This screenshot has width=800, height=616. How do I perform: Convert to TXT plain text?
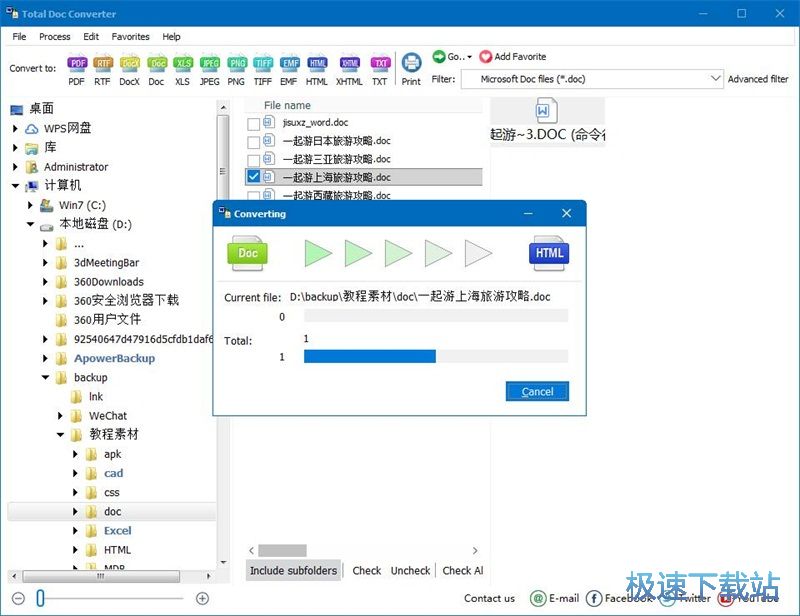click(380, 69)
